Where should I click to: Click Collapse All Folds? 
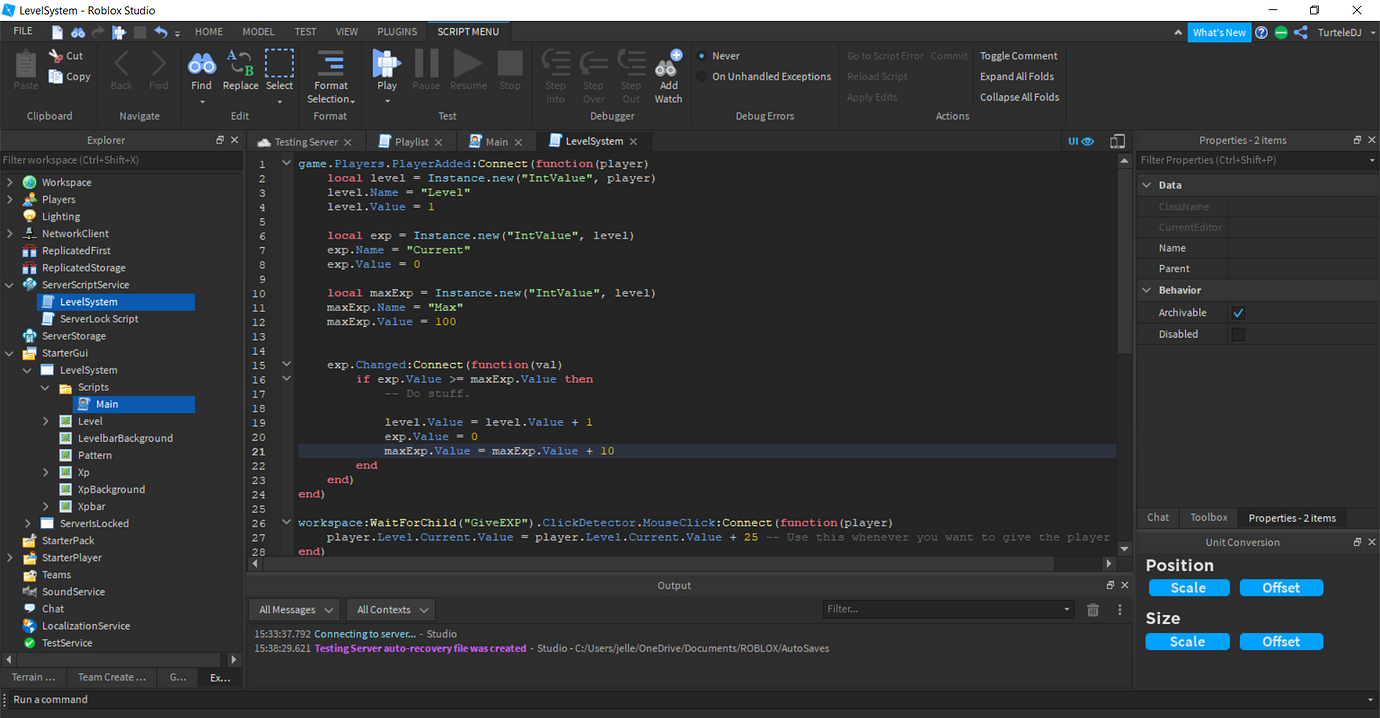pos(1019,97)
